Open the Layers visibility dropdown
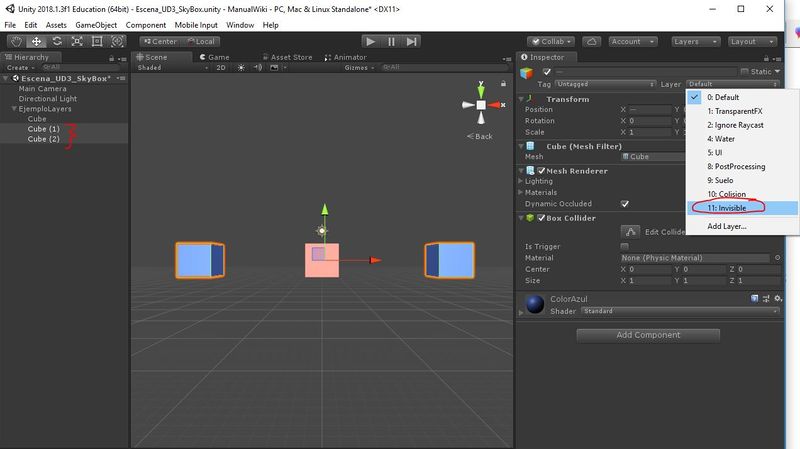Screen dimensions: 800x449 point(696,41)
